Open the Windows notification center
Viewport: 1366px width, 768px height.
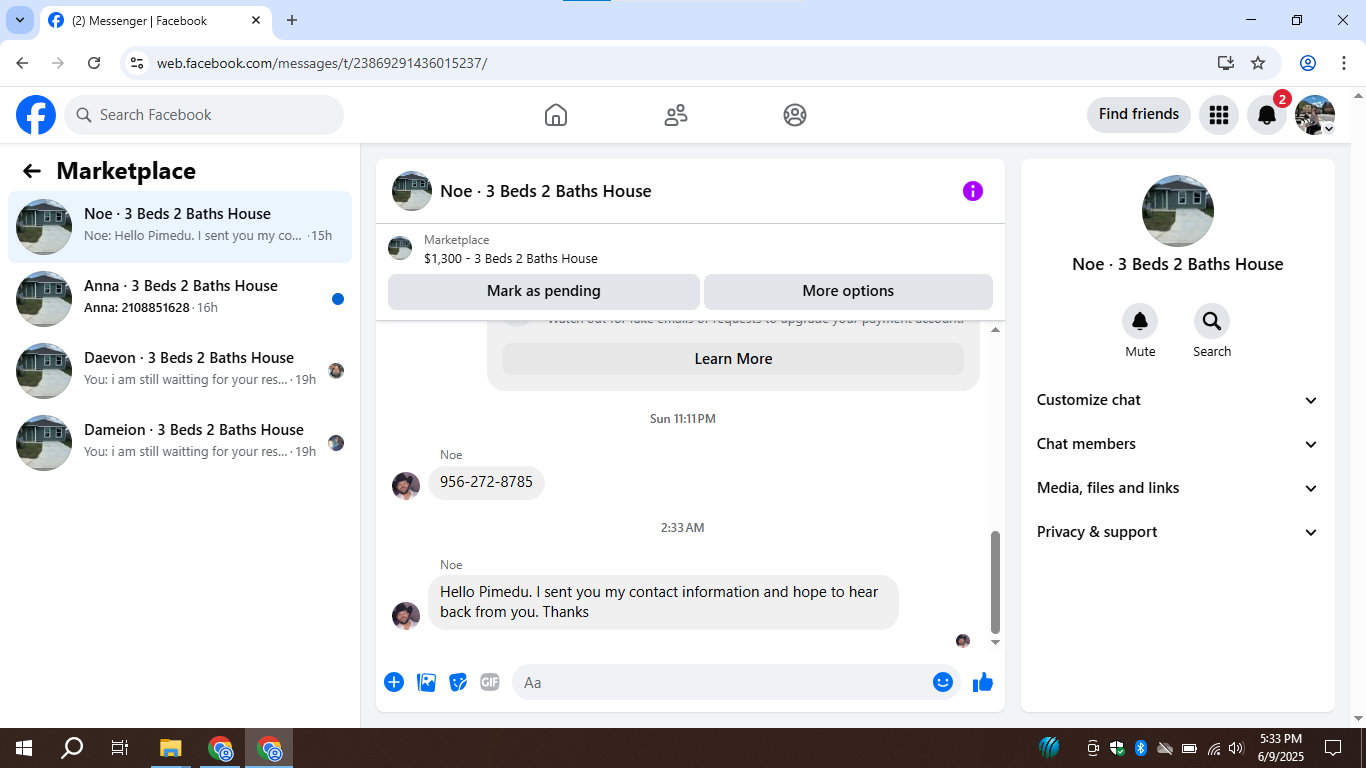pyautogui.click(x=1333, y=748)
